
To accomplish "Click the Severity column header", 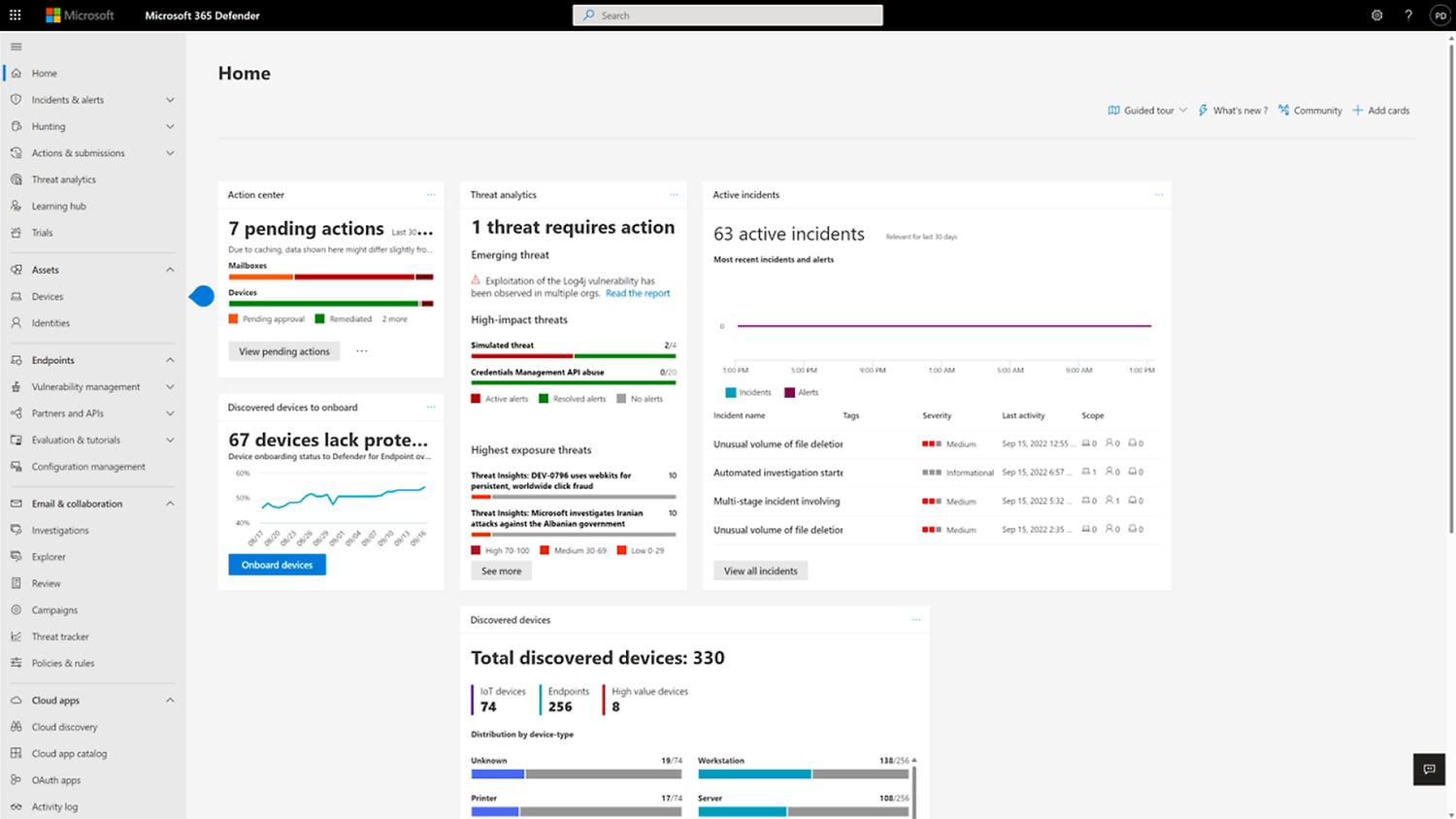I will pyautogui.click(x=937, y=415).
